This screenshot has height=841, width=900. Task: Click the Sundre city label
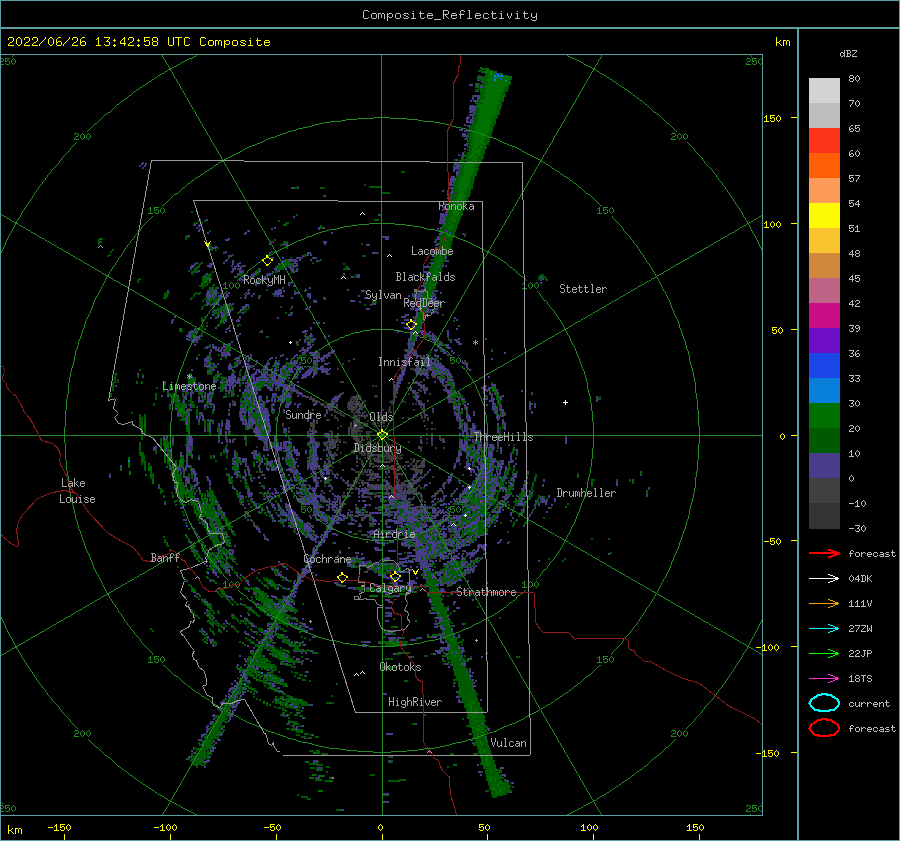303,414
